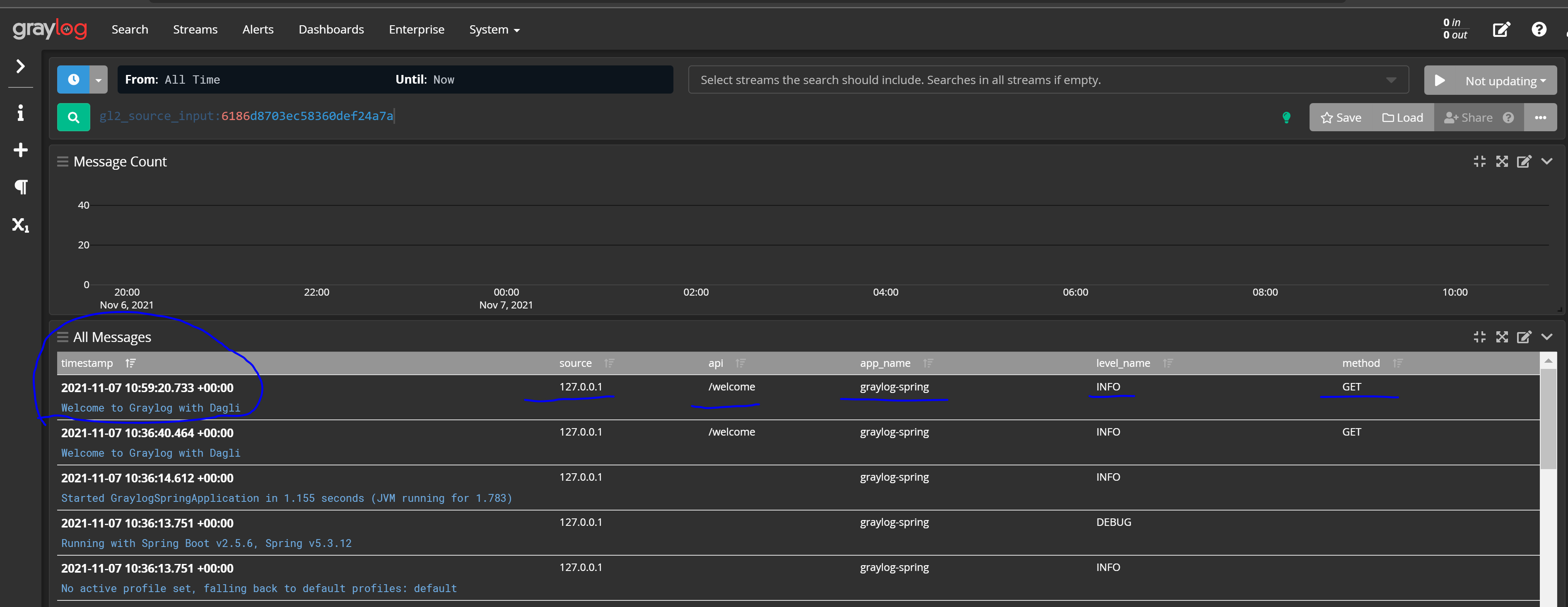
Task: Click the sidebar plus create icon
Action: 20,150
